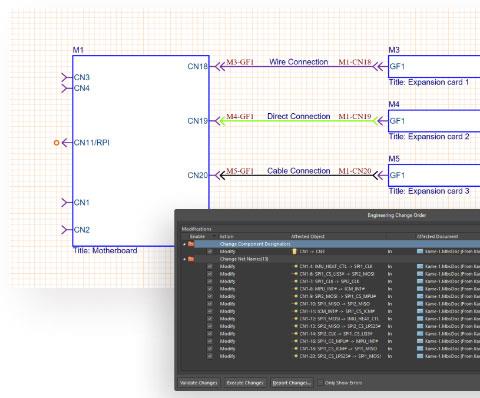Click the 'Cable Connection' label

(x=299, y=171)
